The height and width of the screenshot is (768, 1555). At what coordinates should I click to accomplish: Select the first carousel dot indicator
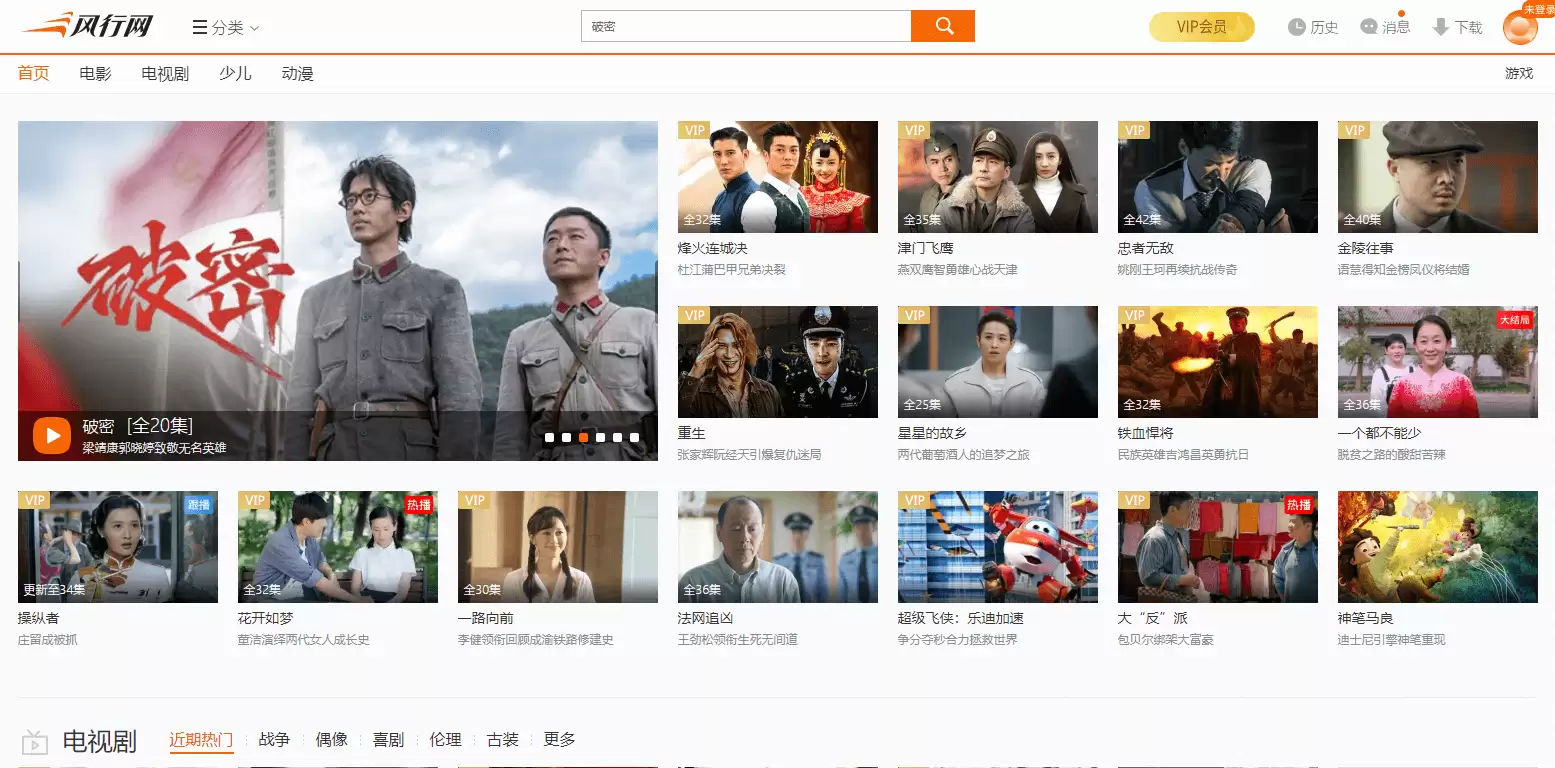[x=549, y=437]
